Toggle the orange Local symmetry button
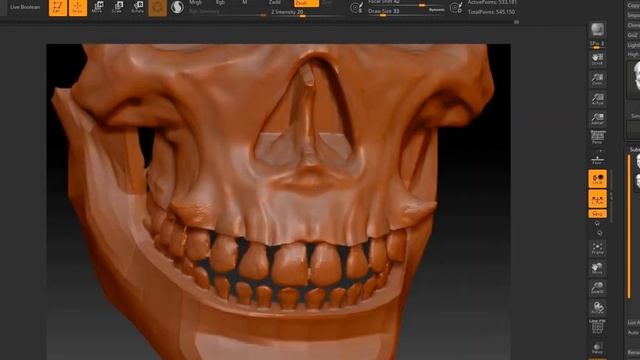This screenshot has width=640, height=360. click(x=598, y=179)
